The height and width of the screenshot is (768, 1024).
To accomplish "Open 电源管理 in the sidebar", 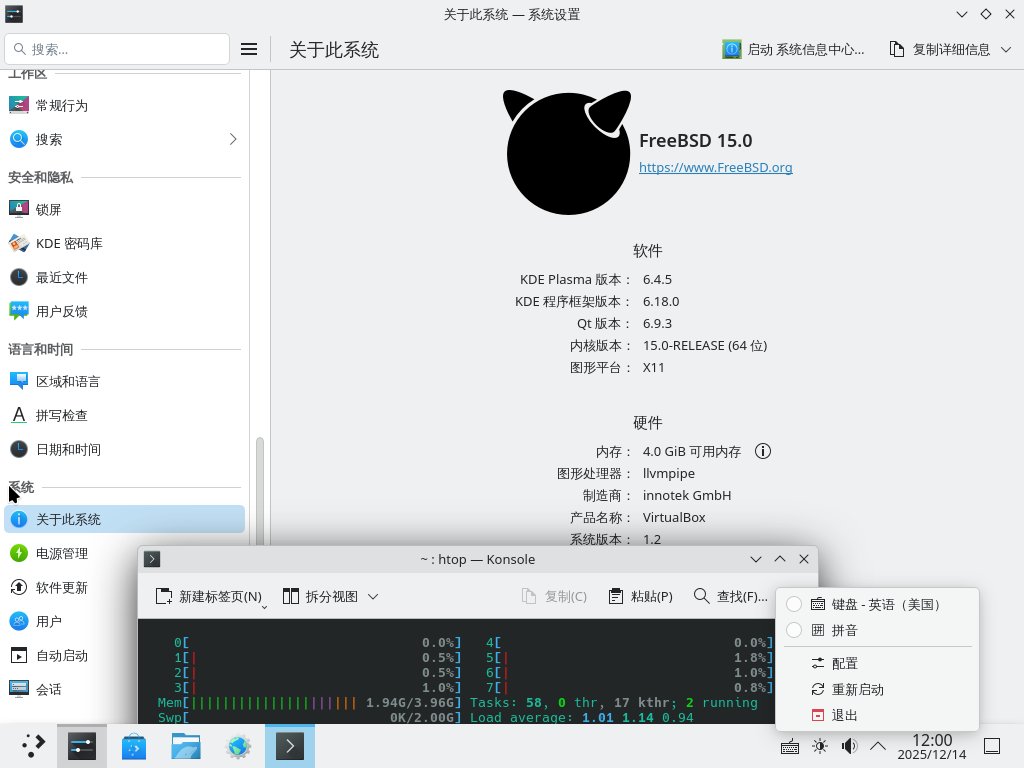I will (62, 553).
